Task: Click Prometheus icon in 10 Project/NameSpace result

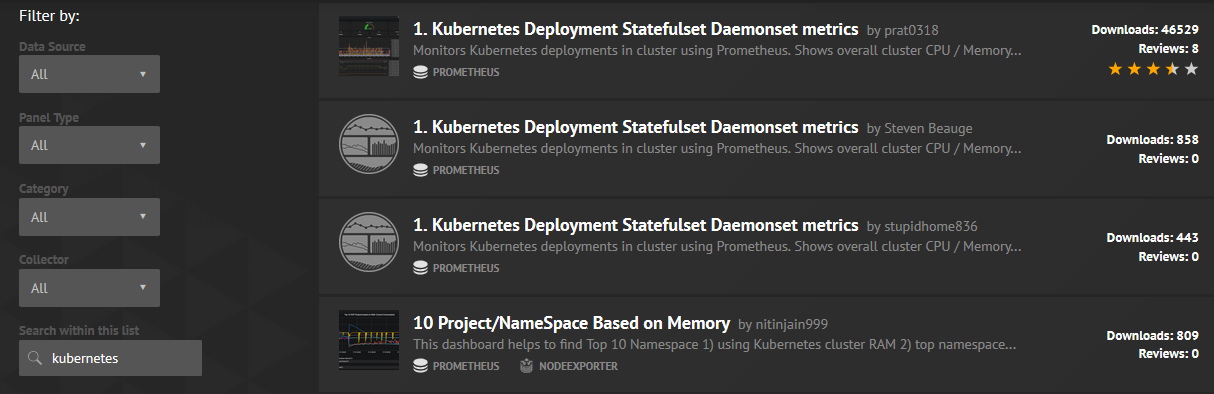Action: [420, 366]
